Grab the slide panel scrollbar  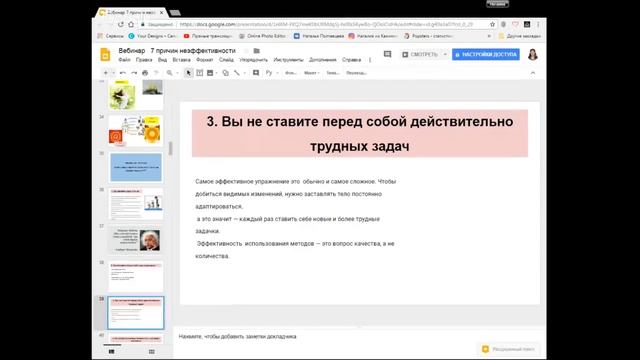pyautogui.click(x=170, y=149)
